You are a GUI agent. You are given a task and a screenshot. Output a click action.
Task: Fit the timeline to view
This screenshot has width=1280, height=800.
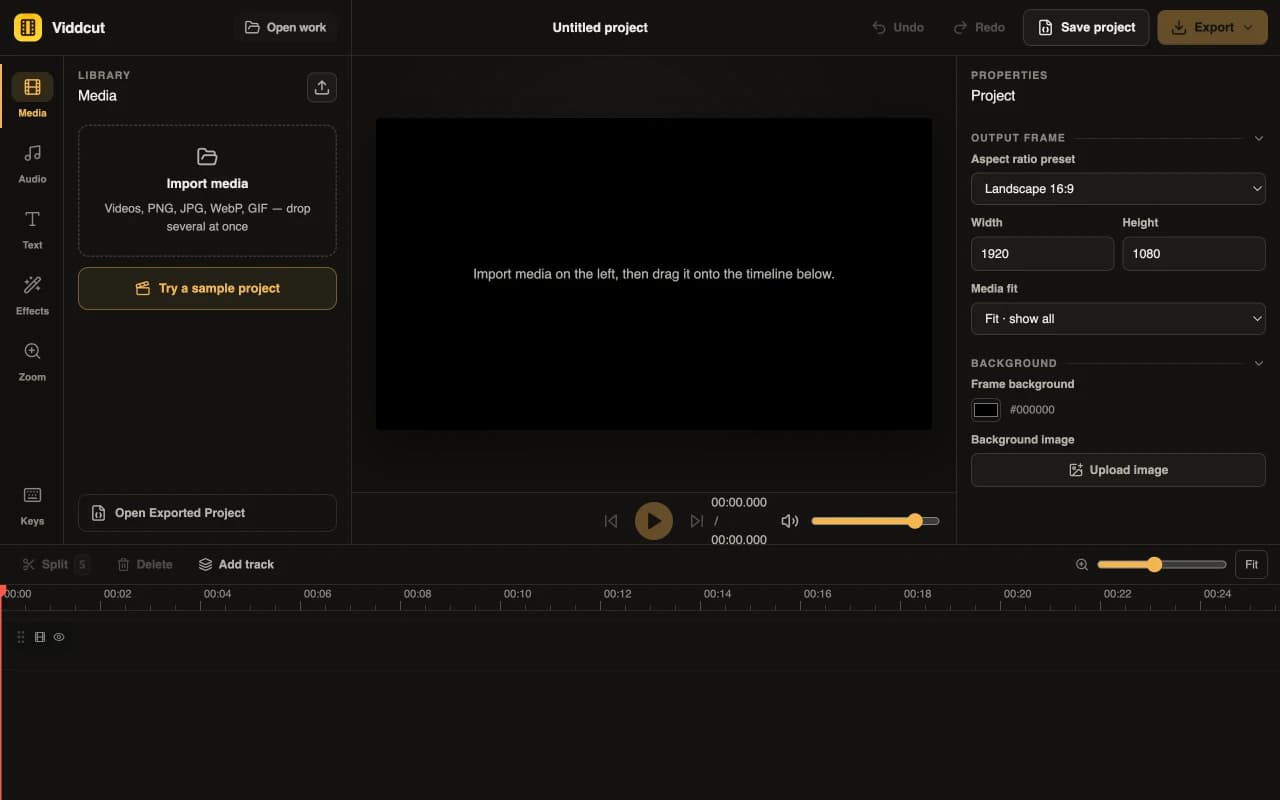(1251, 565)
